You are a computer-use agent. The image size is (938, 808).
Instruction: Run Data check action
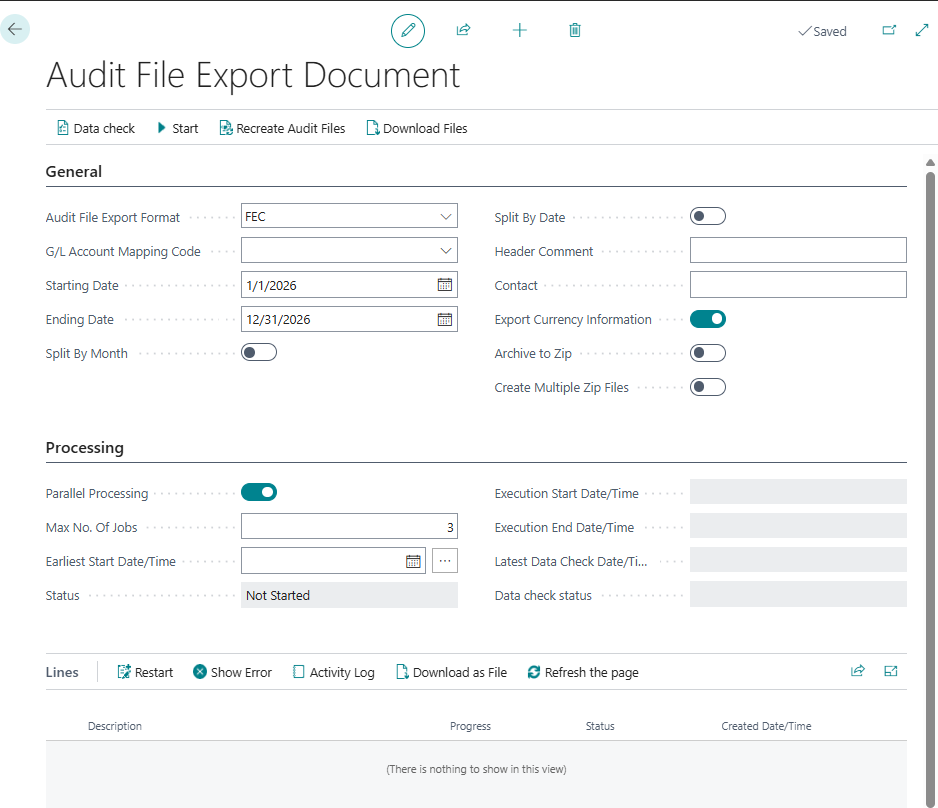[96, 128]
